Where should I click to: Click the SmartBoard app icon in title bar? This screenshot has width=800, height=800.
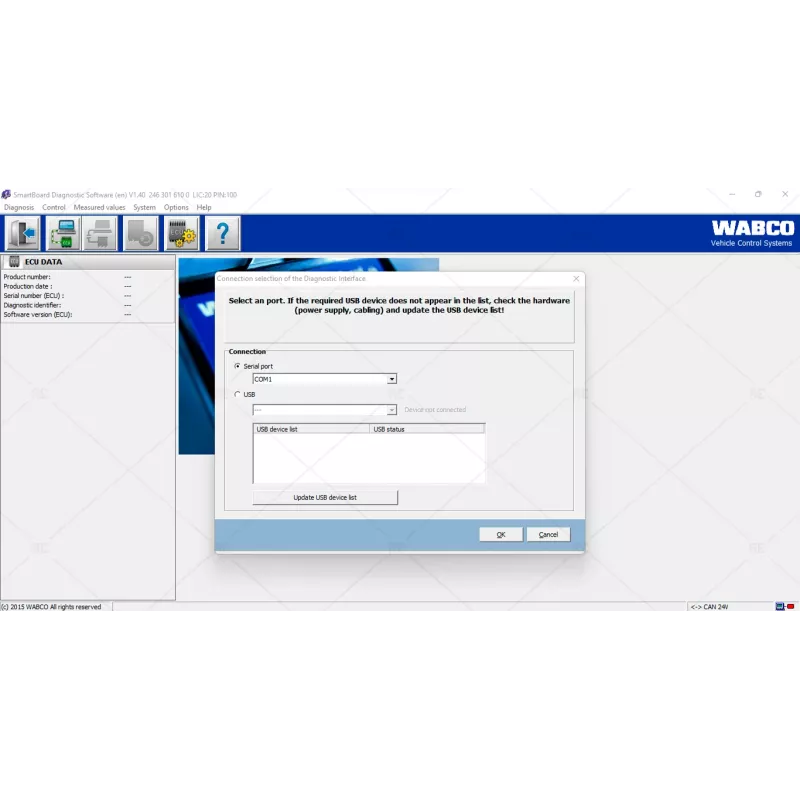click(7, 193)
